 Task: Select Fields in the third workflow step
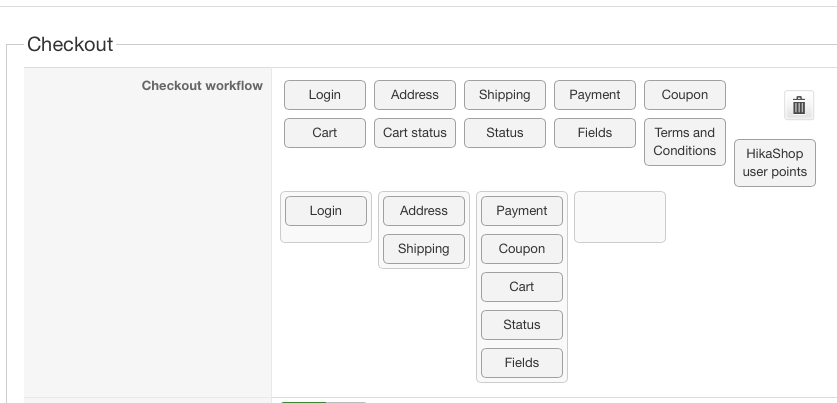click(522, 363)
